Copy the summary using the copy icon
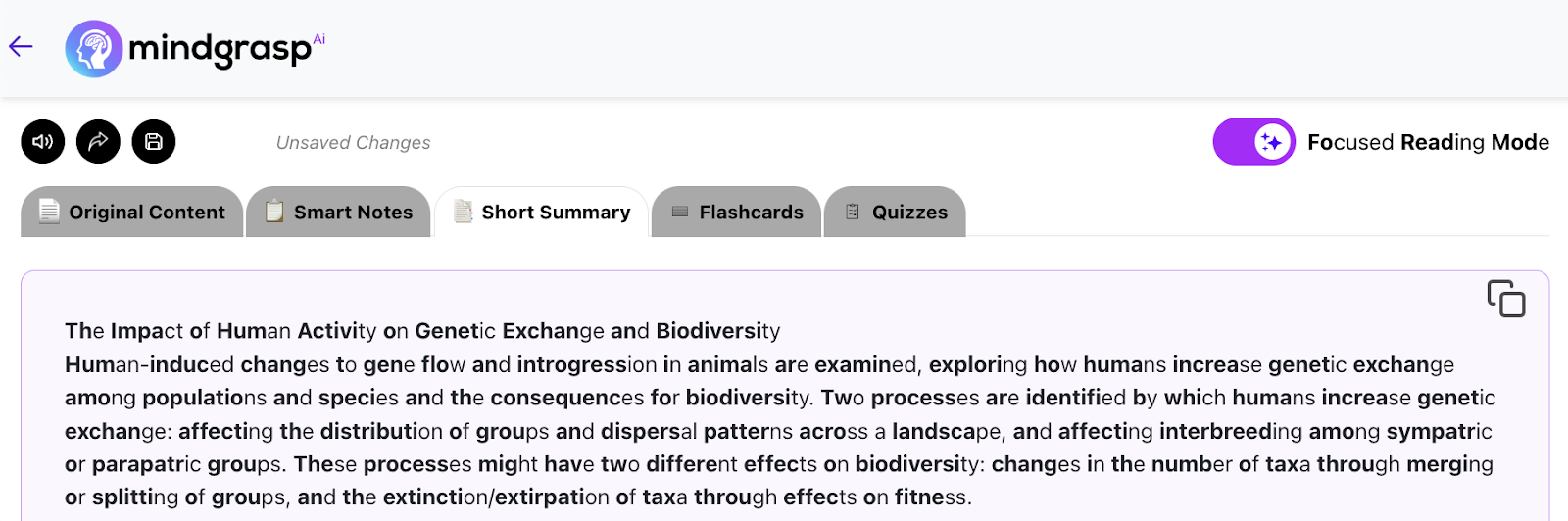 point(1505,299)
